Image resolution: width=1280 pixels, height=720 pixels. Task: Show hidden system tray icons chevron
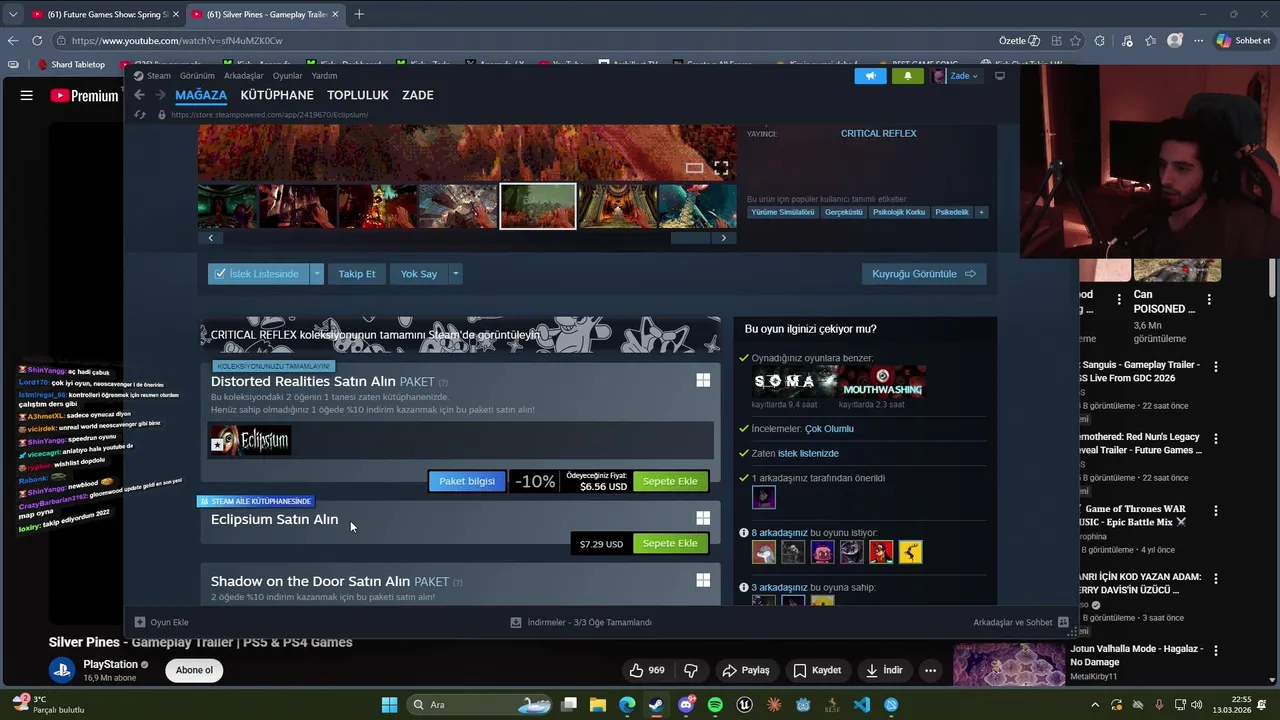[x=1095, y=705]
